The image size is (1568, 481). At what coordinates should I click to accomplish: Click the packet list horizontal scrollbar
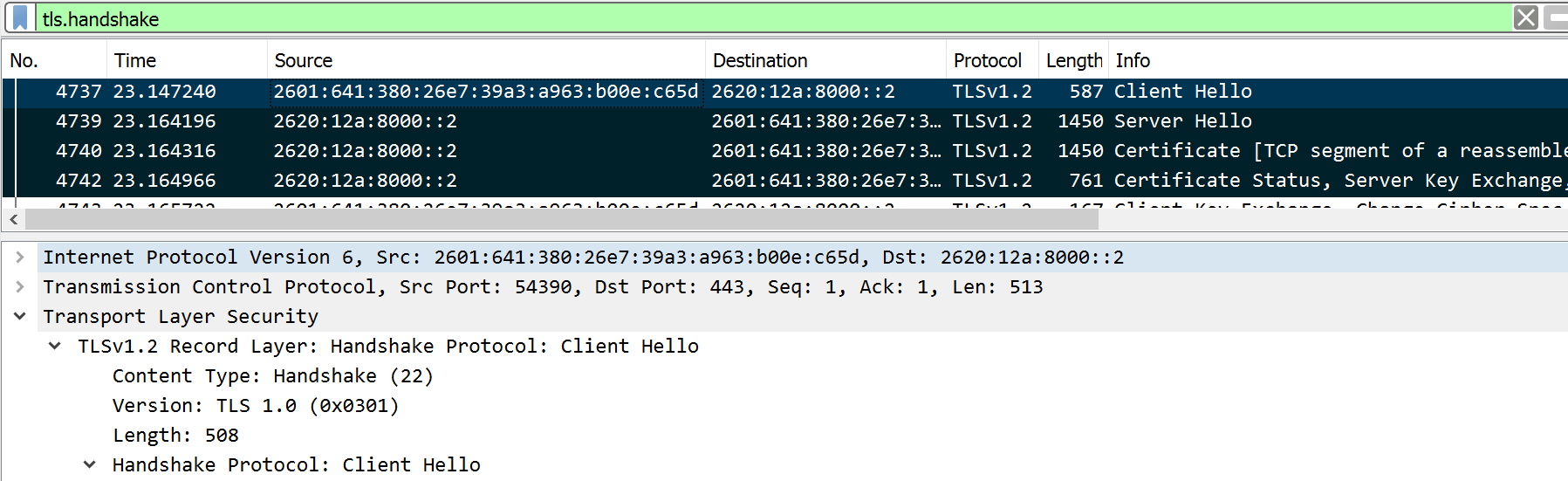(558, 220)
